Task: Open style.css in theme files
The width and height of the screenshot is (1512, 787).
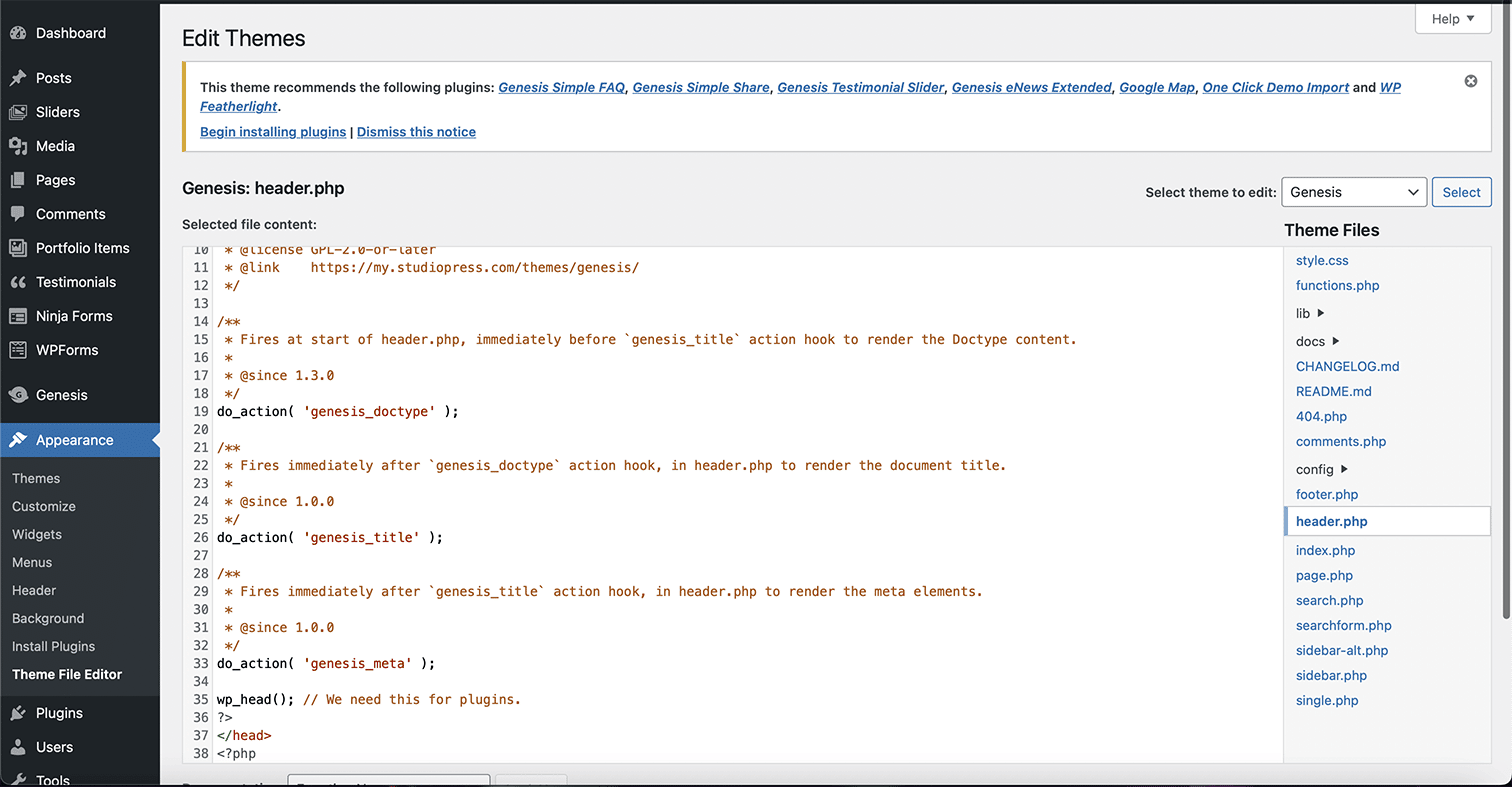Action: 1322,260
